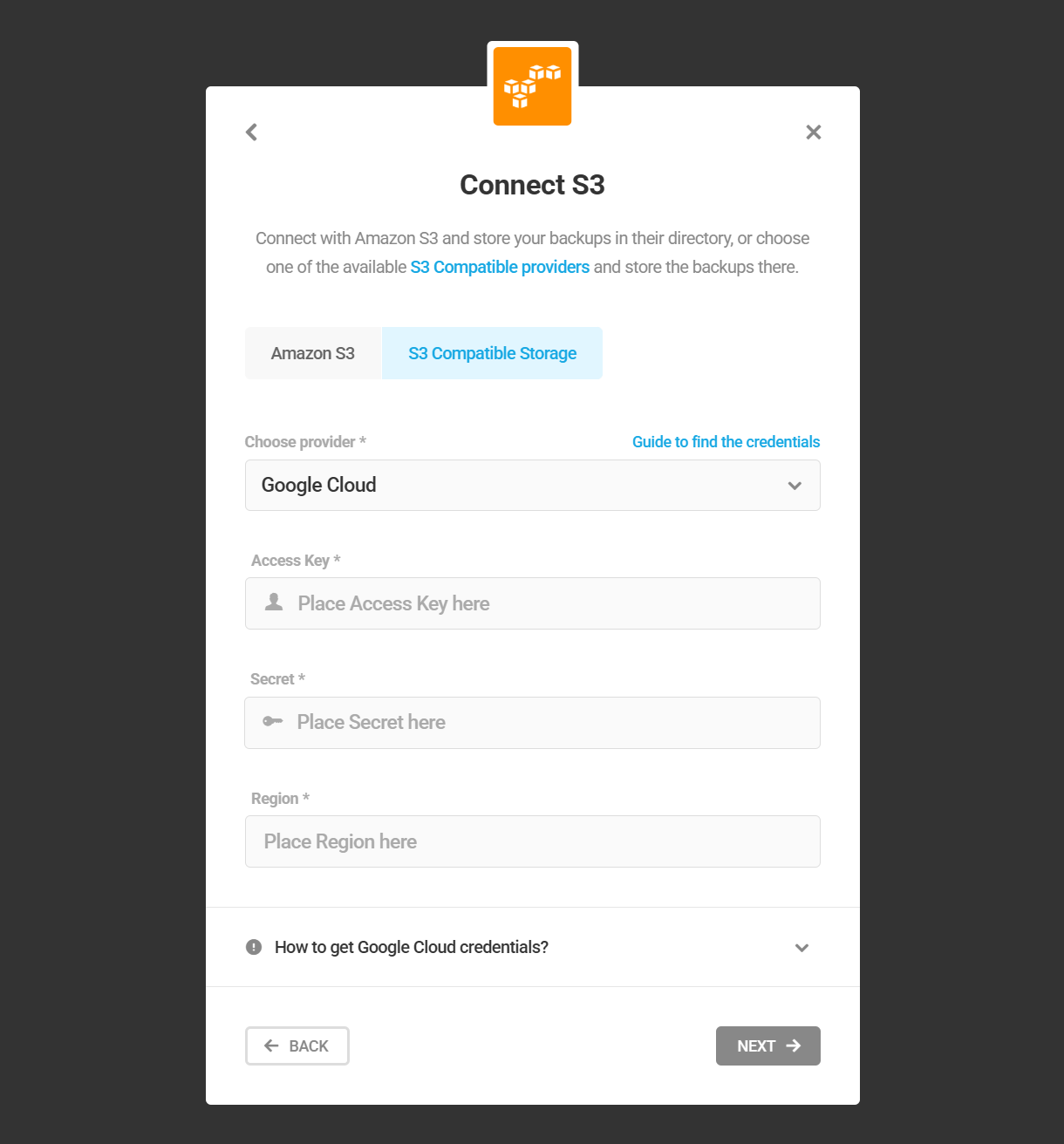Click the Place Secret here field
Screen dimensions: 1064x1144
point(532,722)
